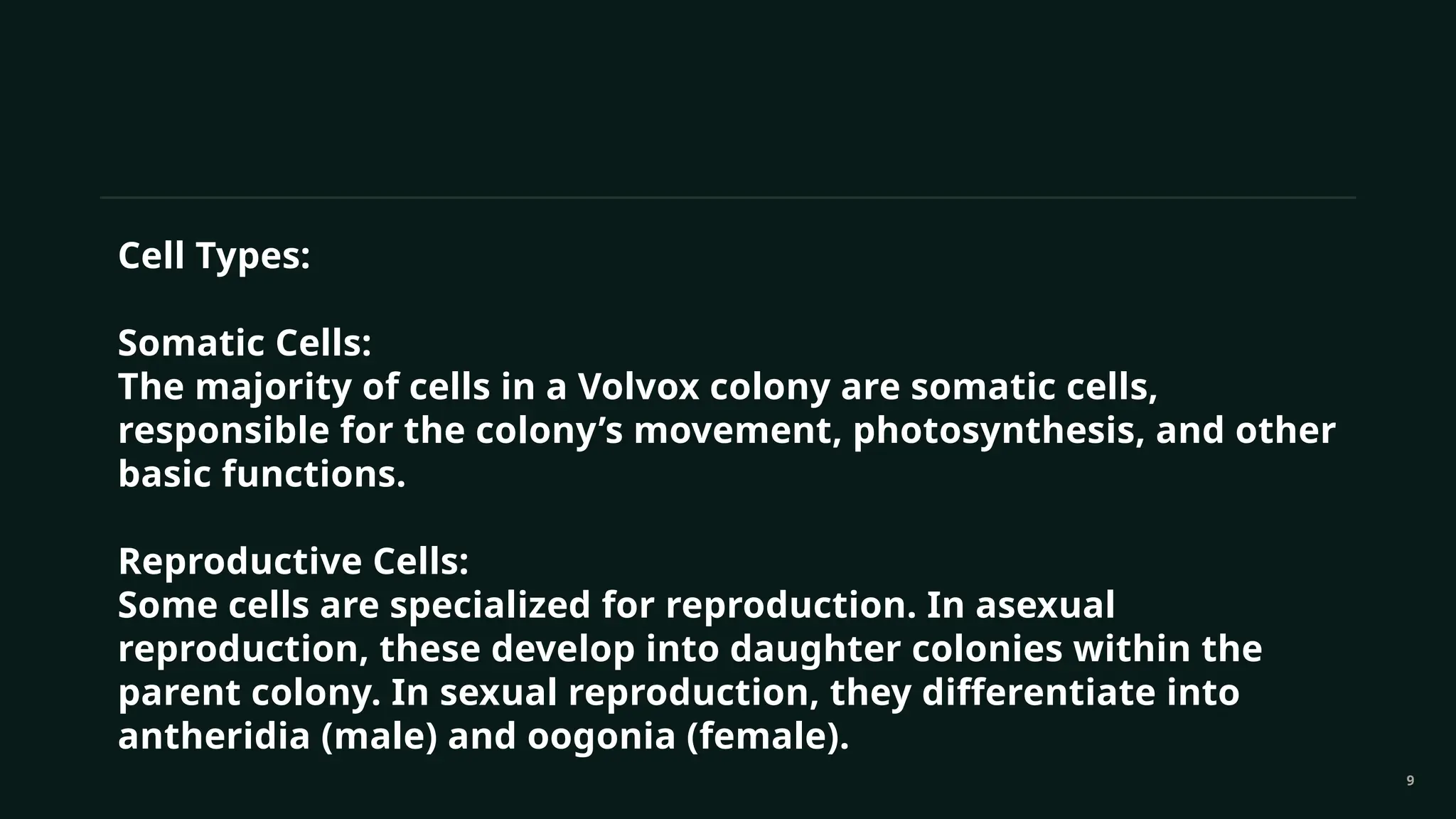
Task: Click the text "(male)"
Action: (379, 737)
